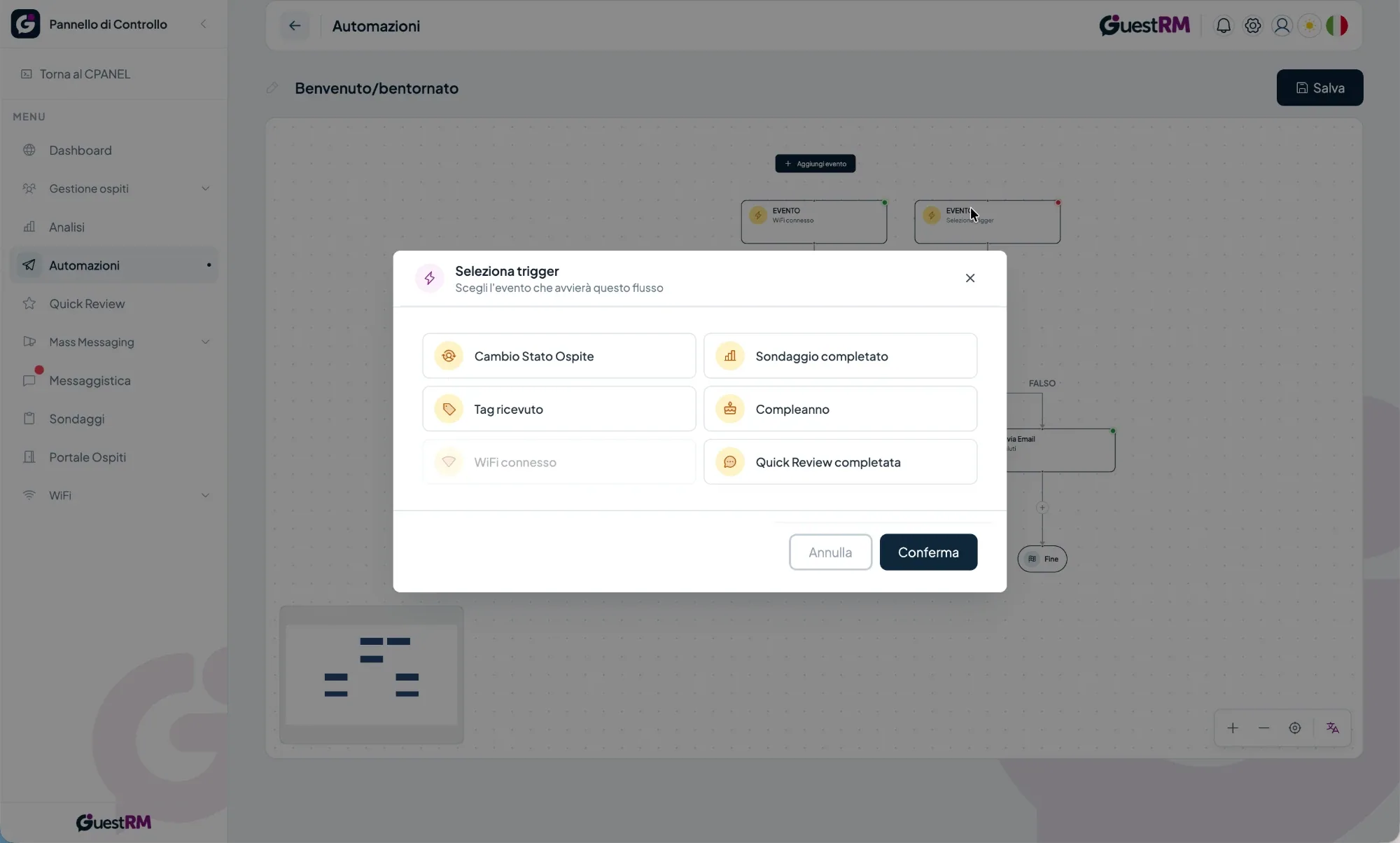Select the Cambio Stato Ospite trigger
This screenshot has width=1400, height=843.
tap(559, 356)
